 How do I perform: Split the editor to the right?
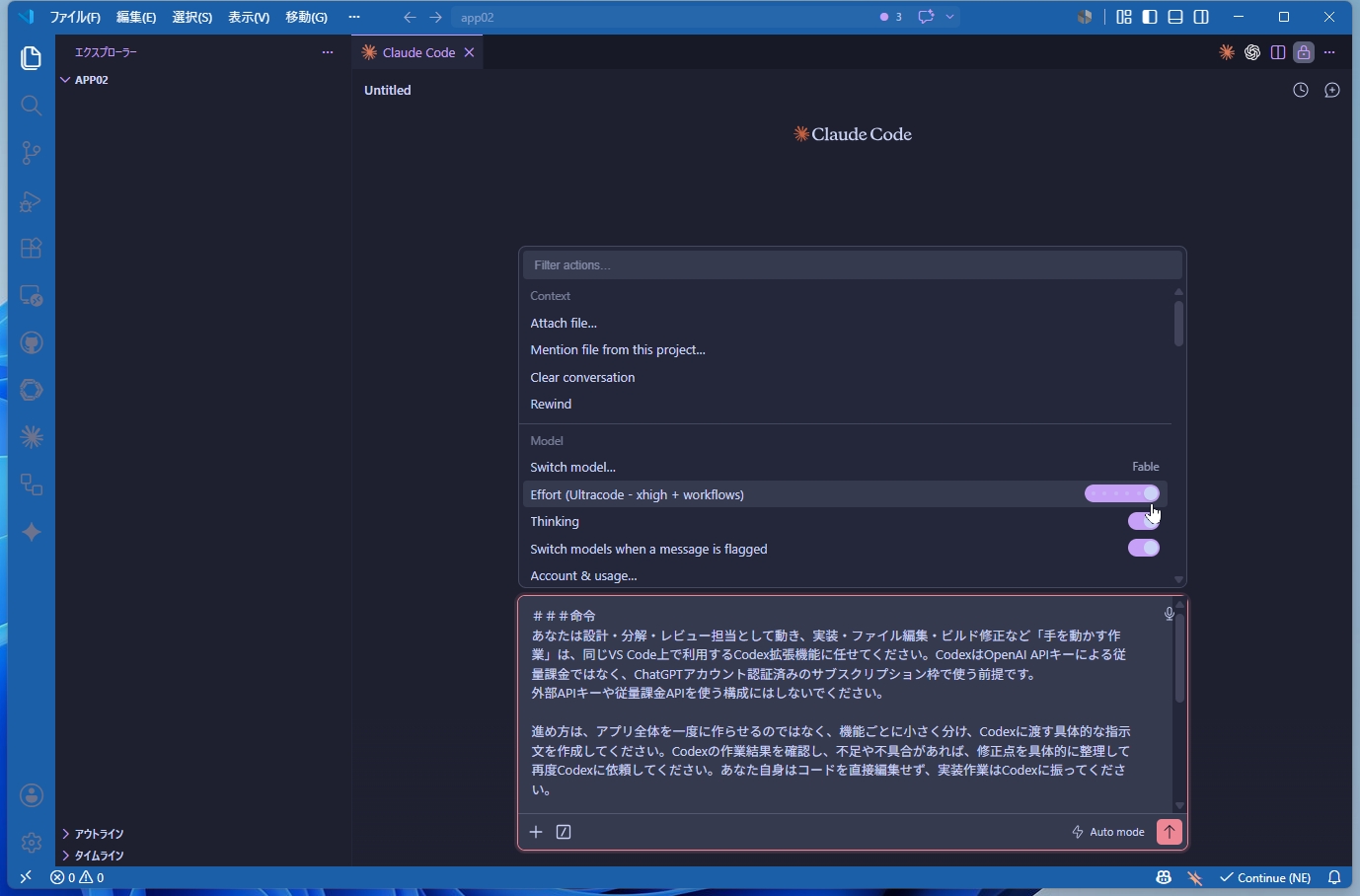(1278, 52)
